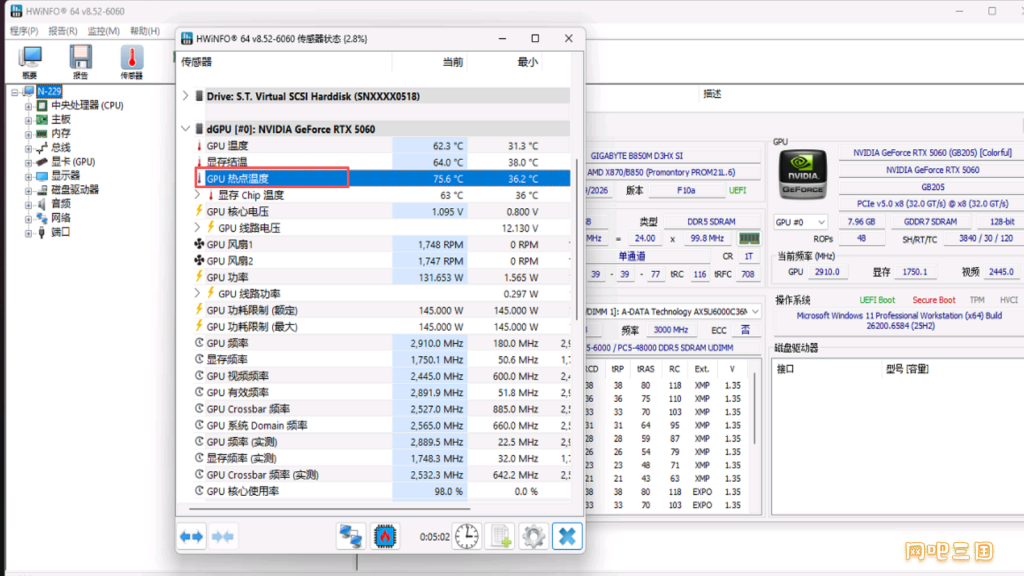Click the Virtual SCSI Harddisk drive icon
Image resolution: width=1024 pixels, height=576 pixels.
click(199, 96)
